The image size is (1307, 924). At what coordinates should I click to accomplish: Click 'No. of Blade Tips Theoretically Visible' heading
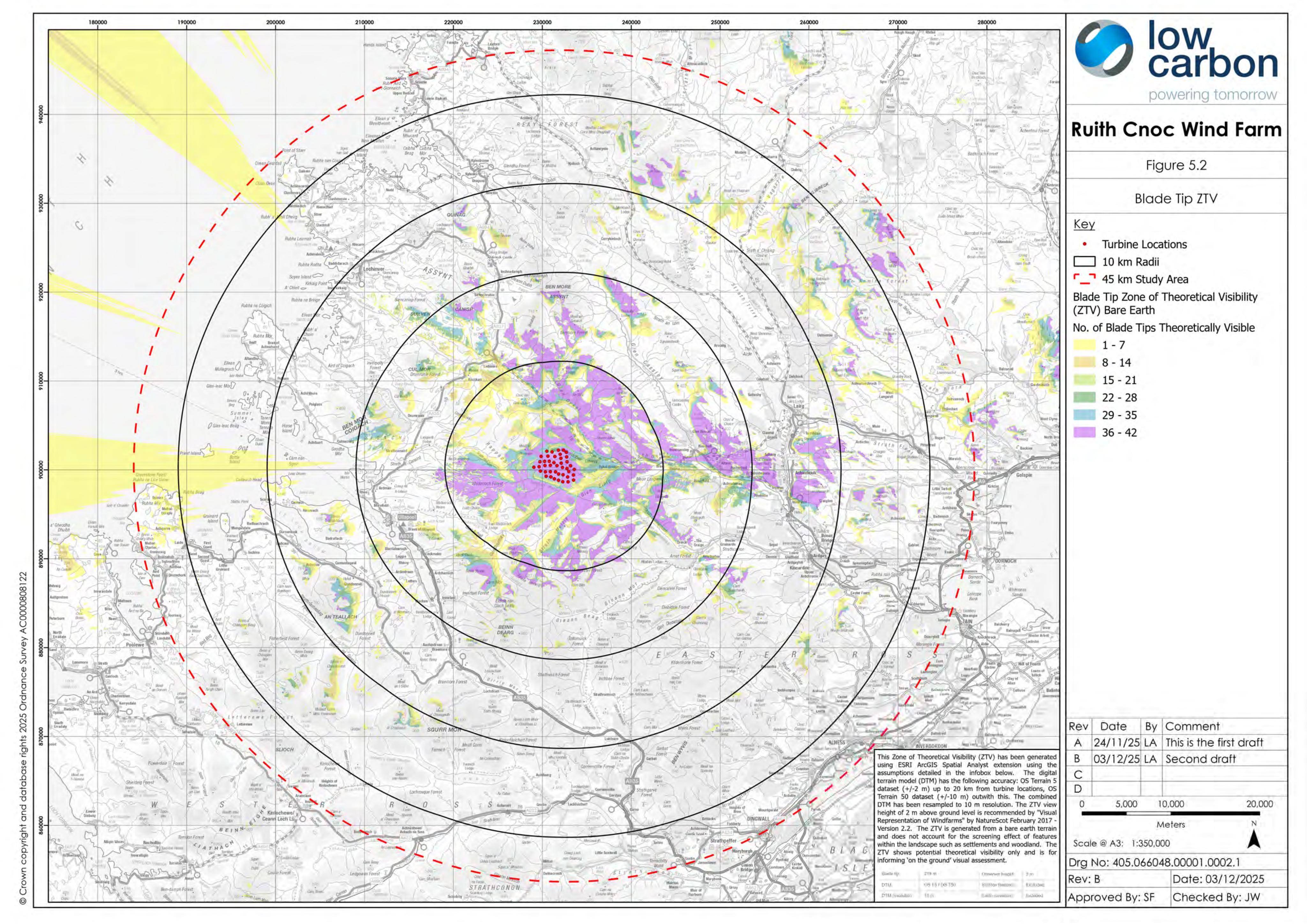[x=1163, y=328]
